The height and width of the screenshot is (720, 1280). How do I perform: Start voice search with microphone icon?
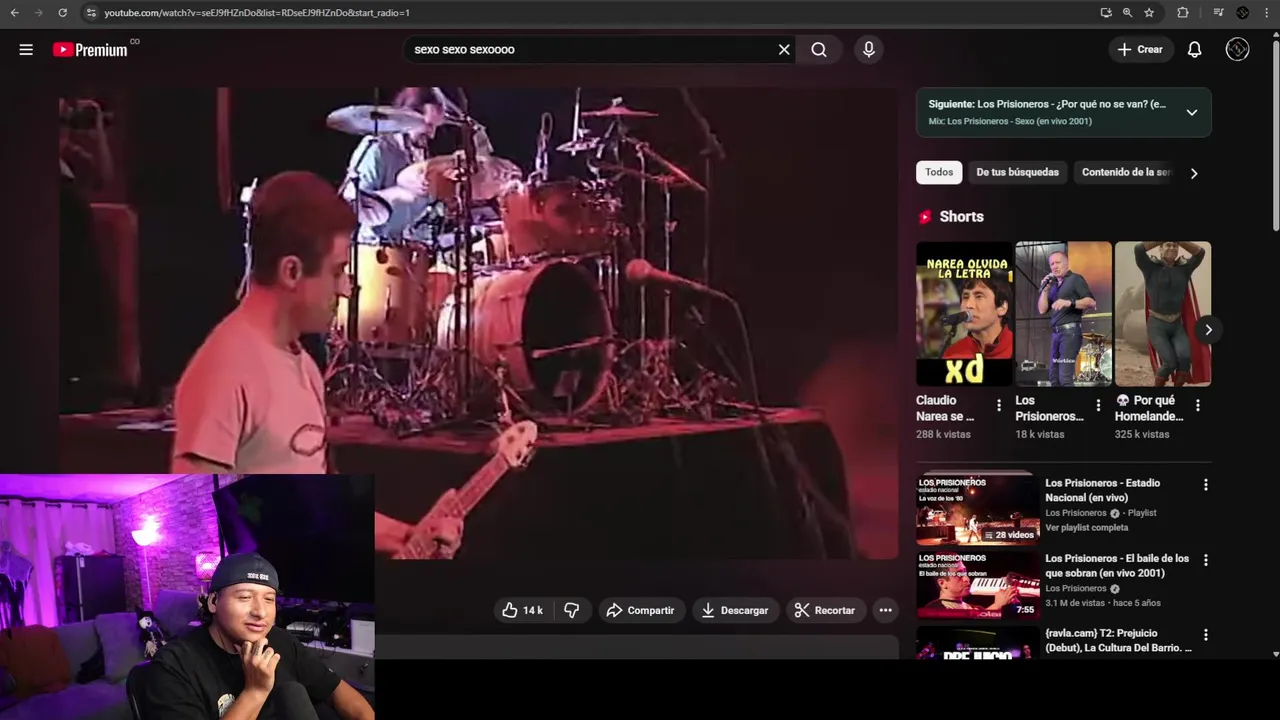(868, 49)
